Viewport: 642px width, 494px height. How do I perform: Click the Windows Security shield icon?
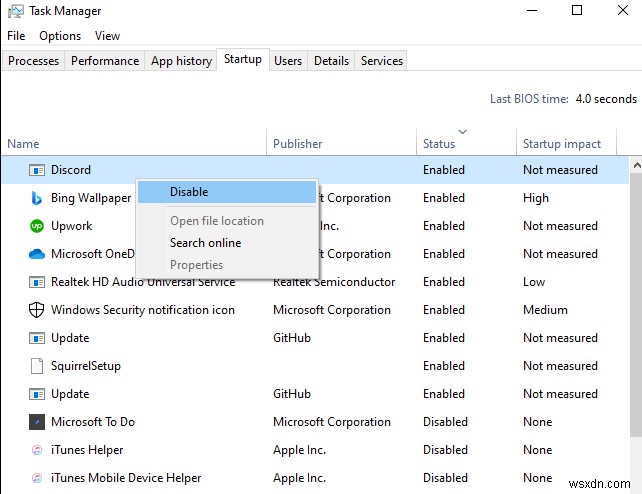(x=37, y=310)
